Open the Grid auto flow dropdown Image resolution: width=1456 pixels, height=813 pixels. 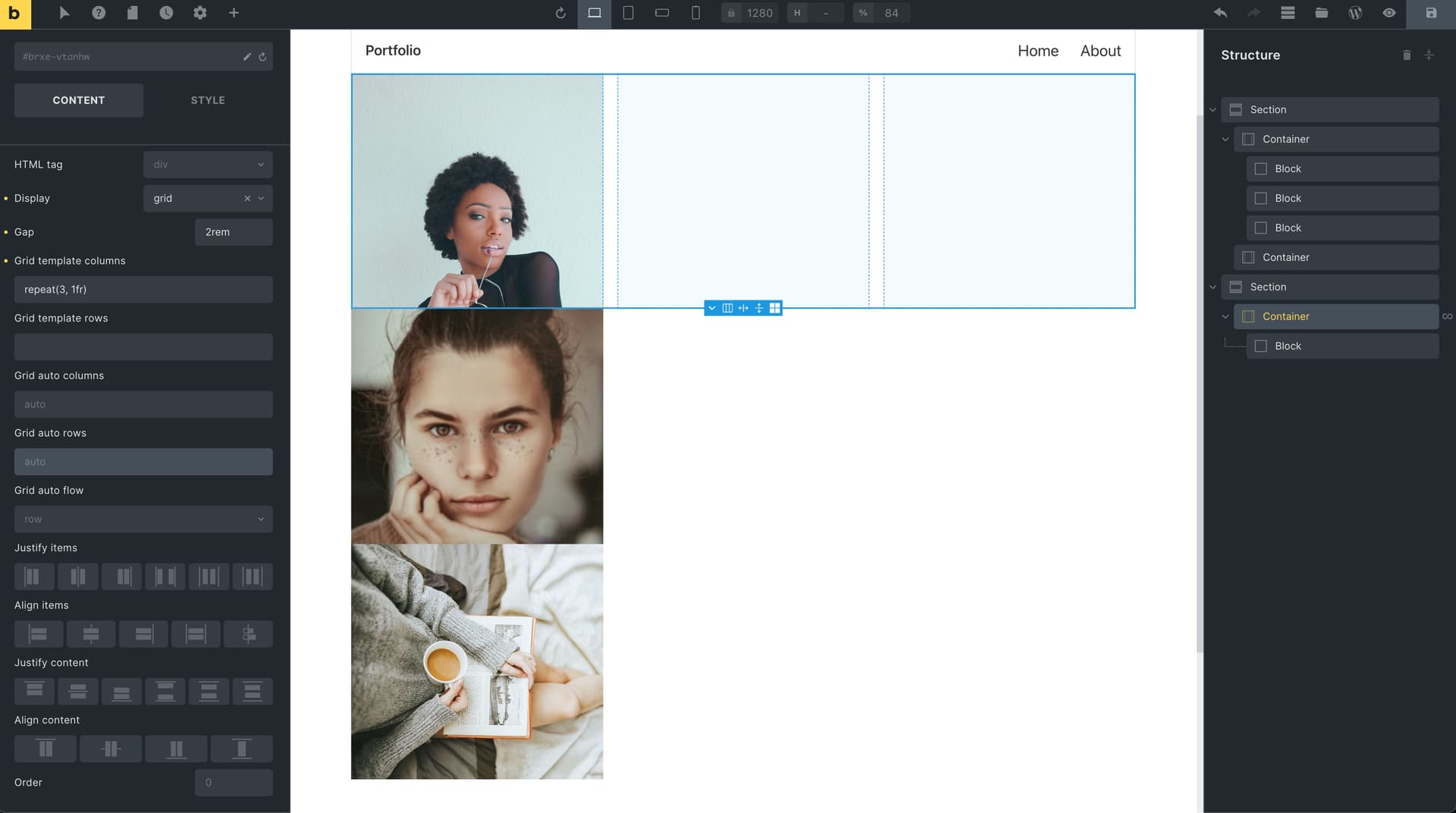tap(143, 520)
